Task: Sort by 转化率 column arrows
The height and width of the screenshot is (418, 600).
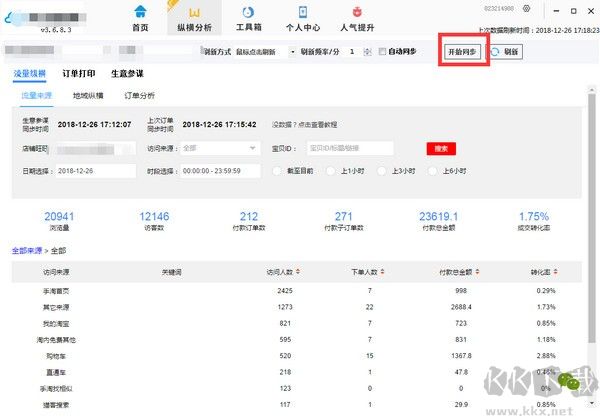Action: pos(555,272)
